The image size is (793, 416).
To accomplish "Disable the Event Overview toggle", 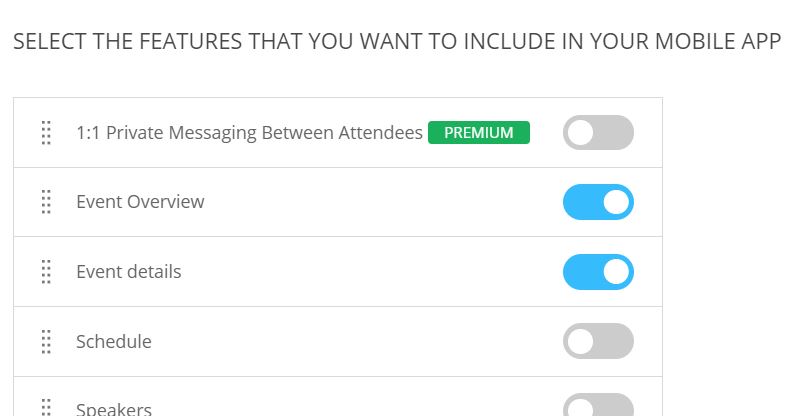I will pyautogui.click(x=598, y=202).
